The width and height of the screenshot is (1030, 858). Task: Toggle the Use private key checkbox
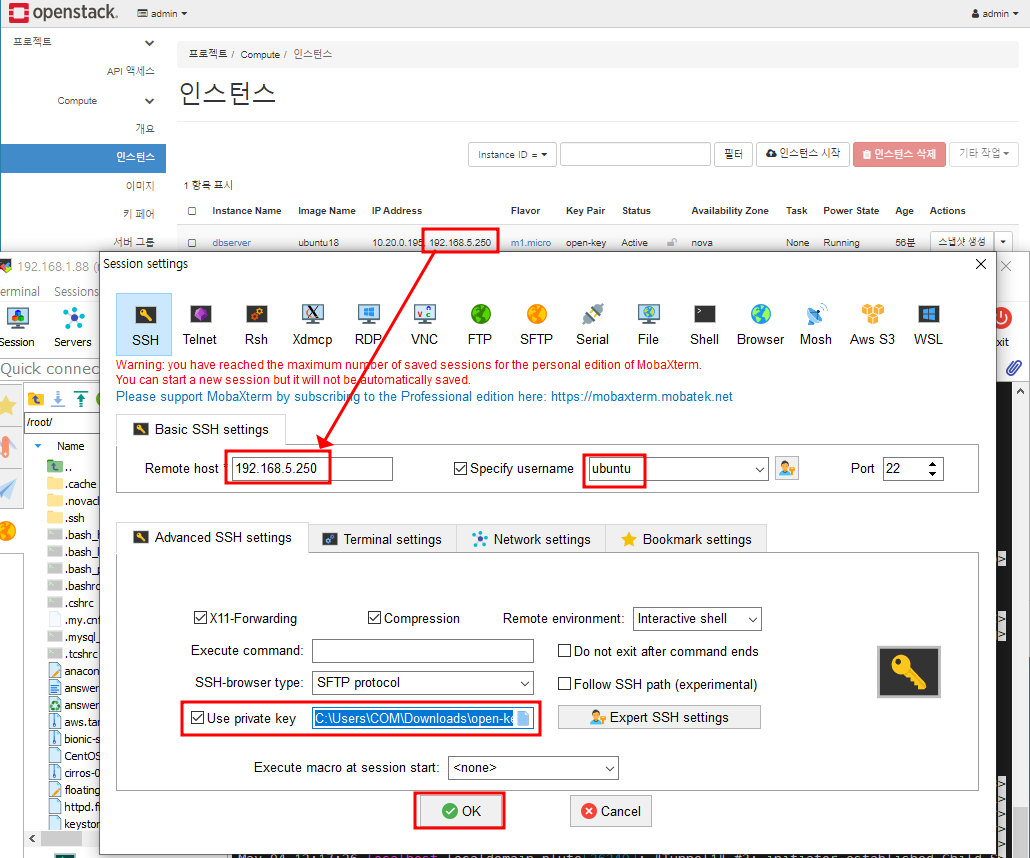click(197, 717)
